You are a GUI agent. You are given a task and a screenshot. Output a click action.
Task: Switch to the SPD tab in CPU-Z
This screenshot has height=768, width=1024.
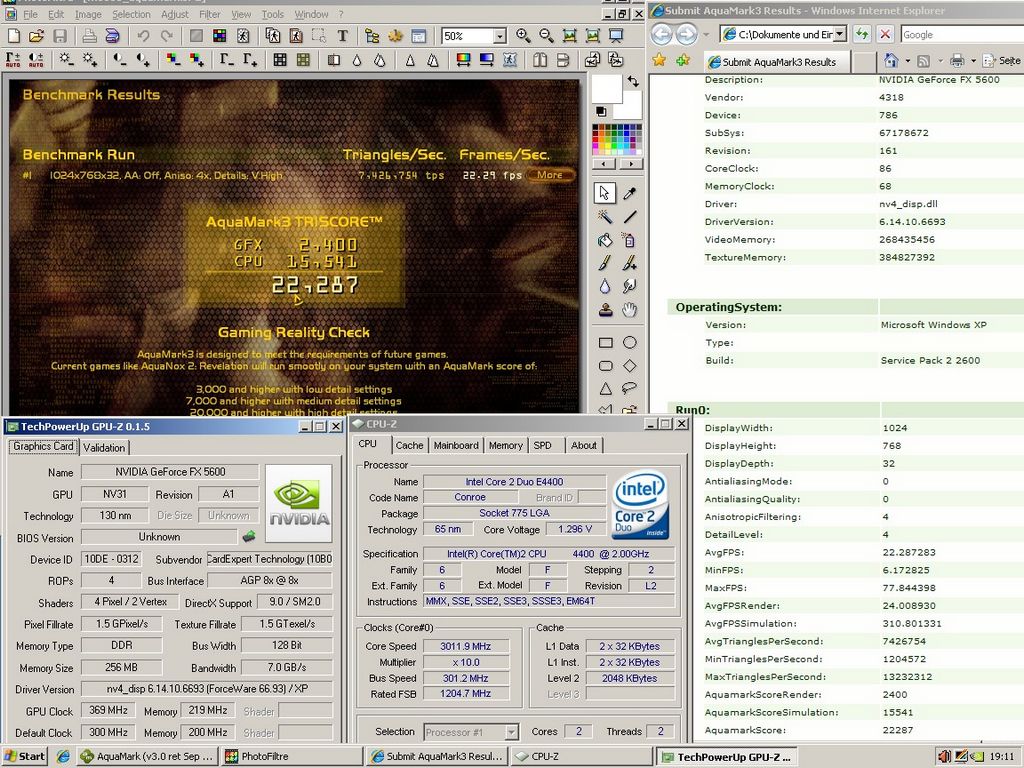(x=543, y=445)
